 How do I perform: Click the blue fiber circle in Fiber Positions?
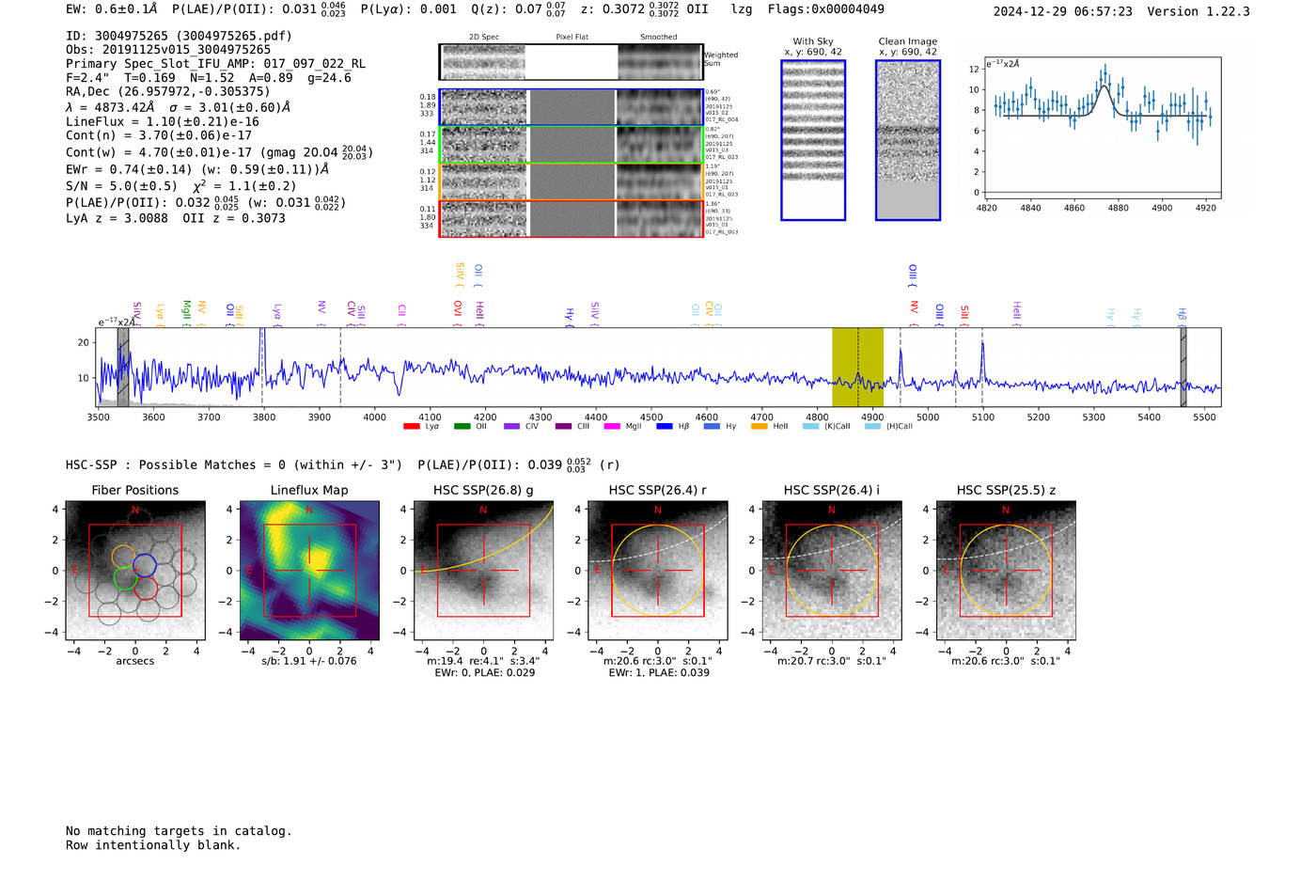(145, 565)
